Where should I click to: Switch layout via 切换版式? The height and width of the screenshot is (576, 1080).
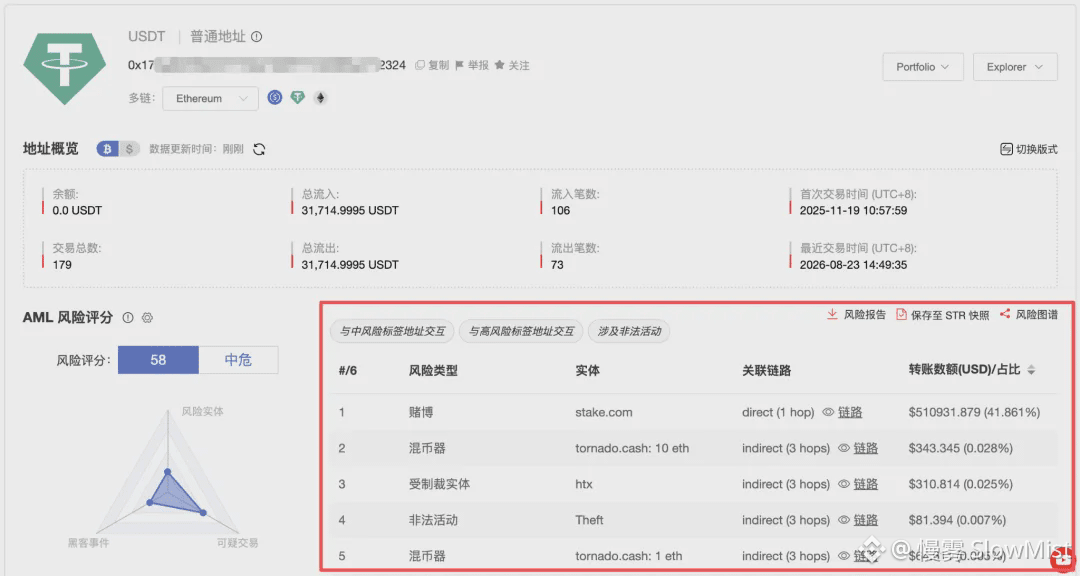[x=1029, y=149]
